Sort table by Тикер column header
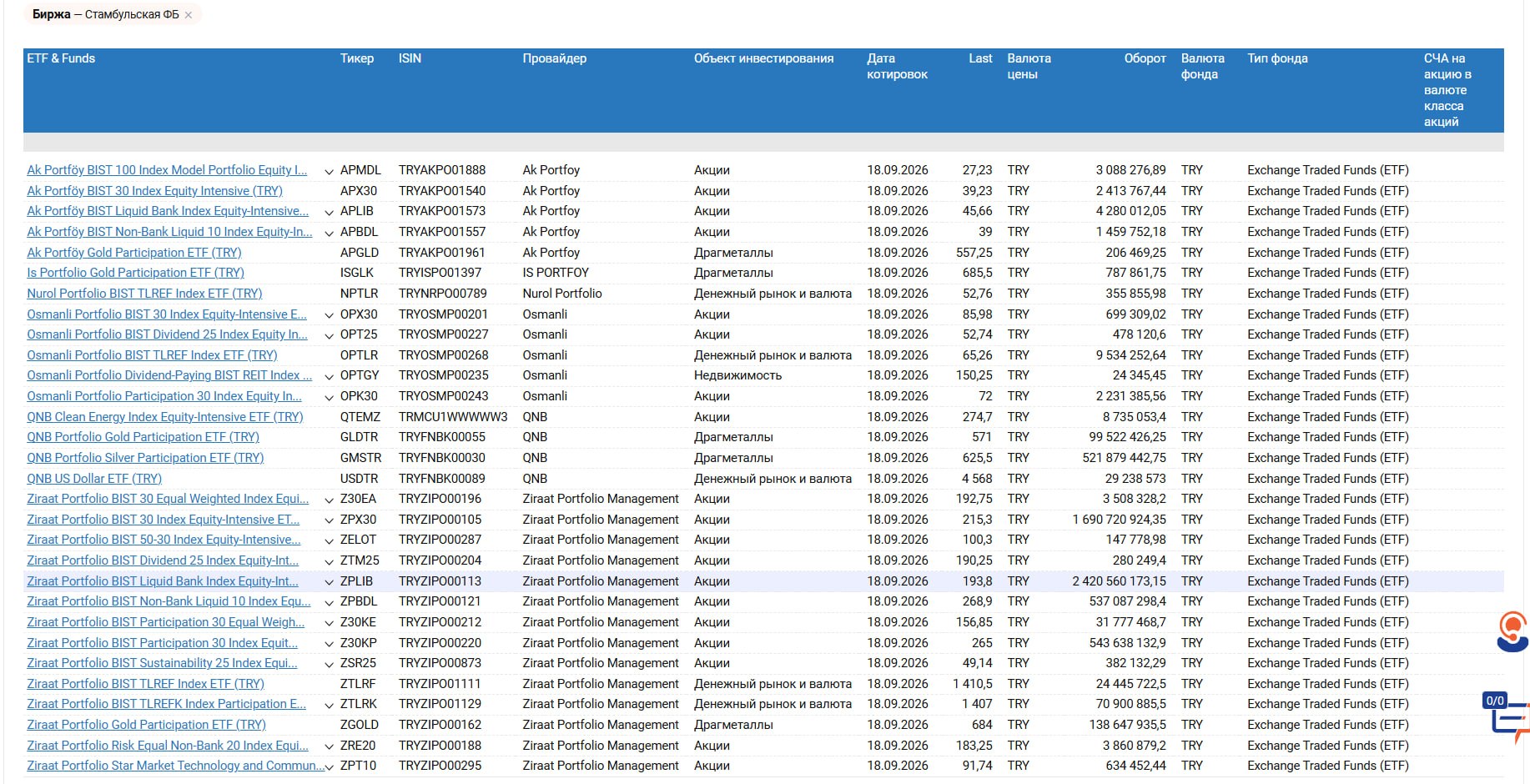Image resolution: width=1530 pixels, height=784 pixels. (357, 58)
